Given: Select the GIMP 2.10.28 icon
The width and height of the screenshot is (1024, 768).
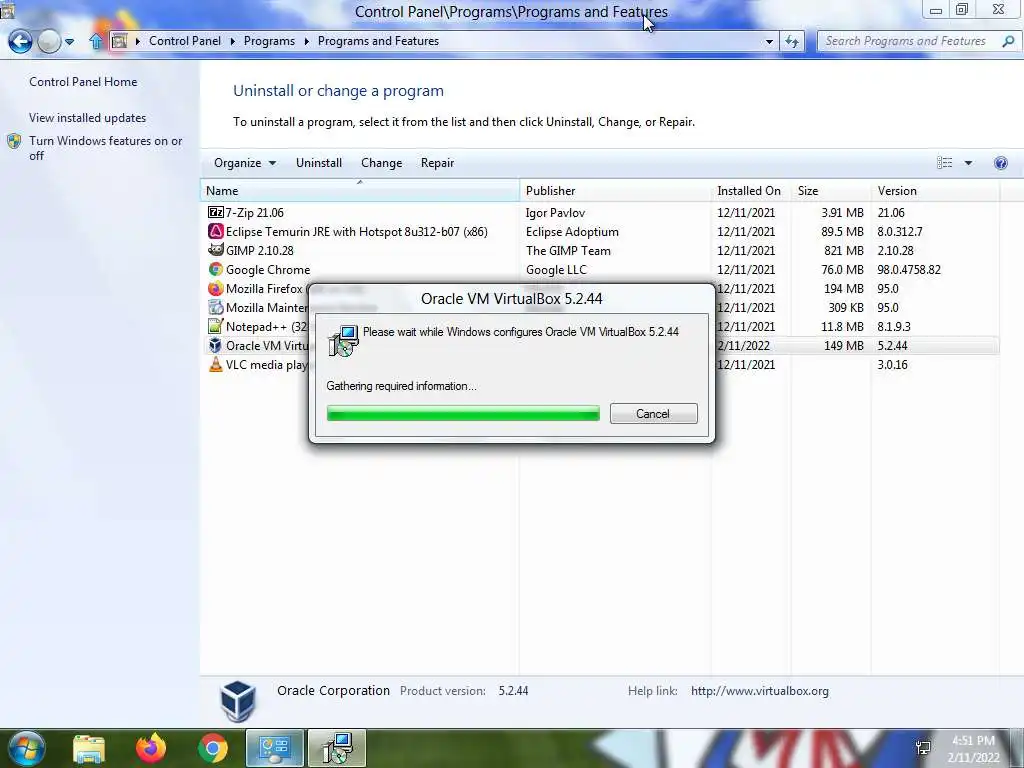Looking at the screenshot, I should tap(216, 250).
